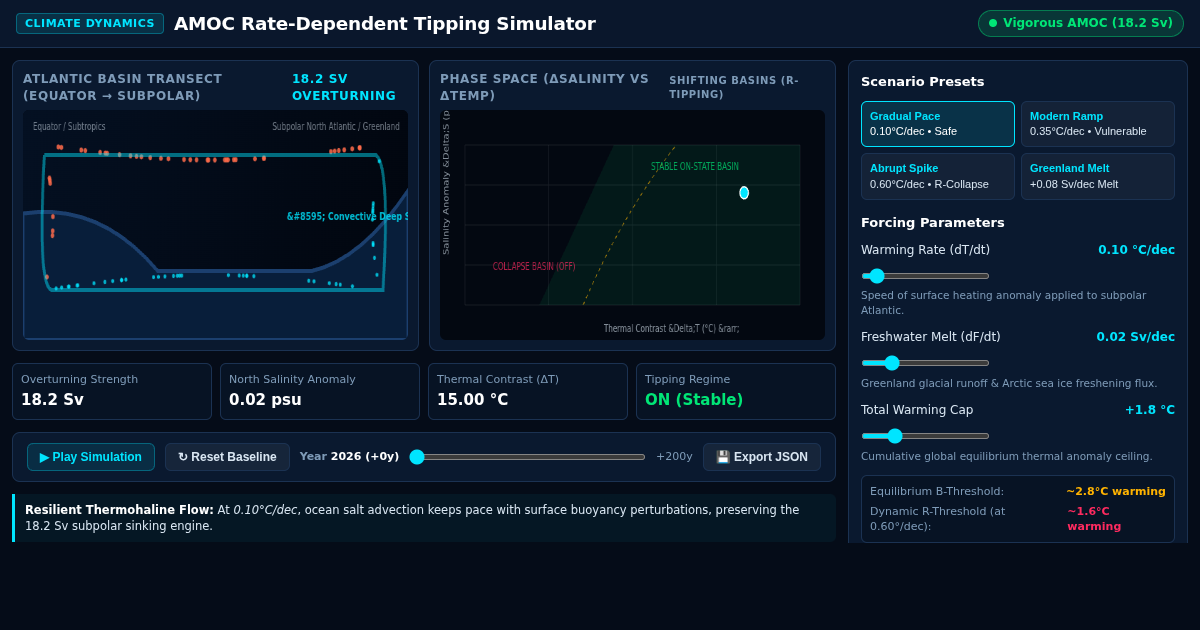1200x630 pixels.
Task: Adjust the Freshwater Melt slider
Action: 925,363
